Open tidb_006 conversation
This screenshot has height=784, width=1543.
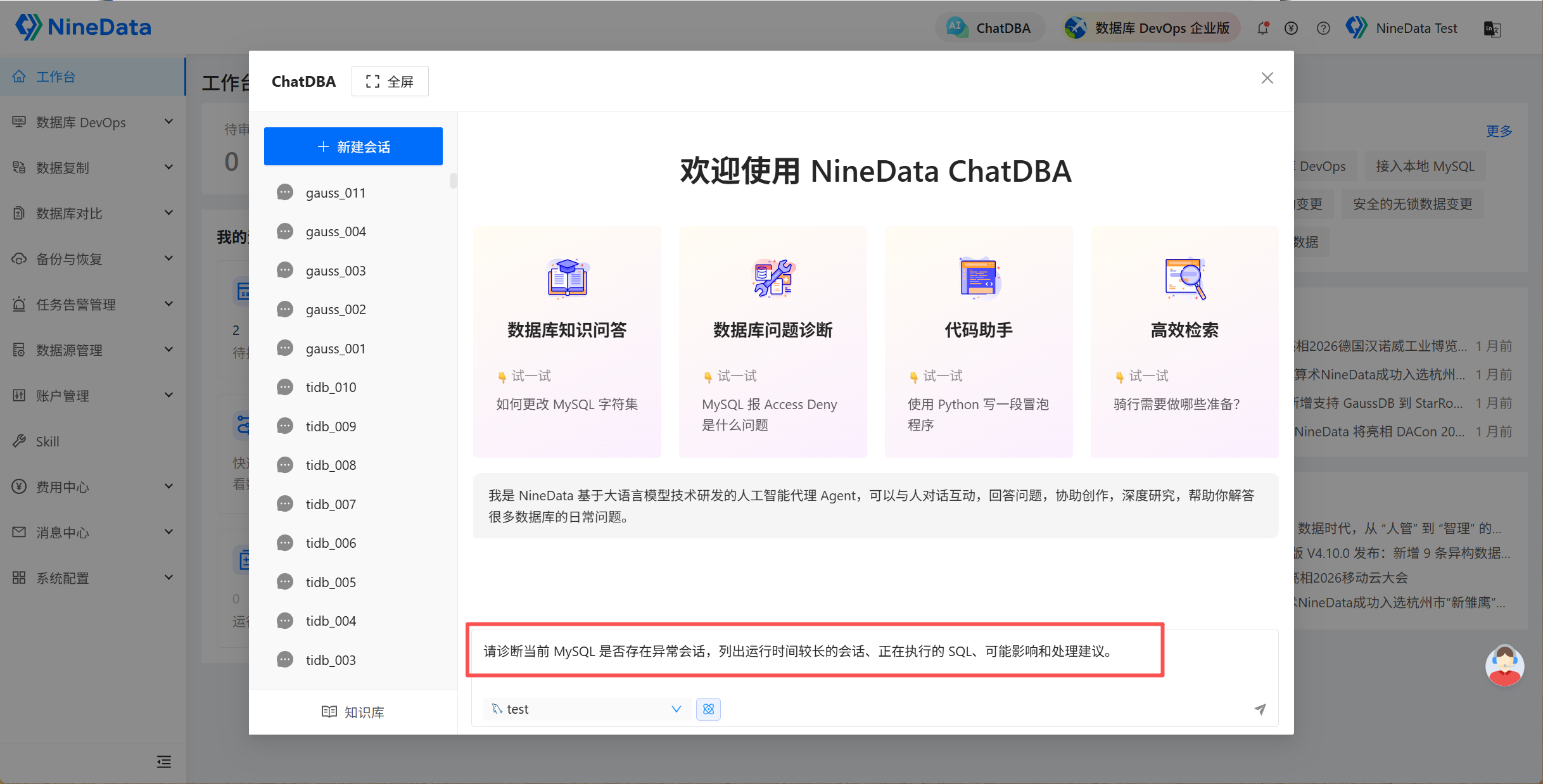[353, 543]
